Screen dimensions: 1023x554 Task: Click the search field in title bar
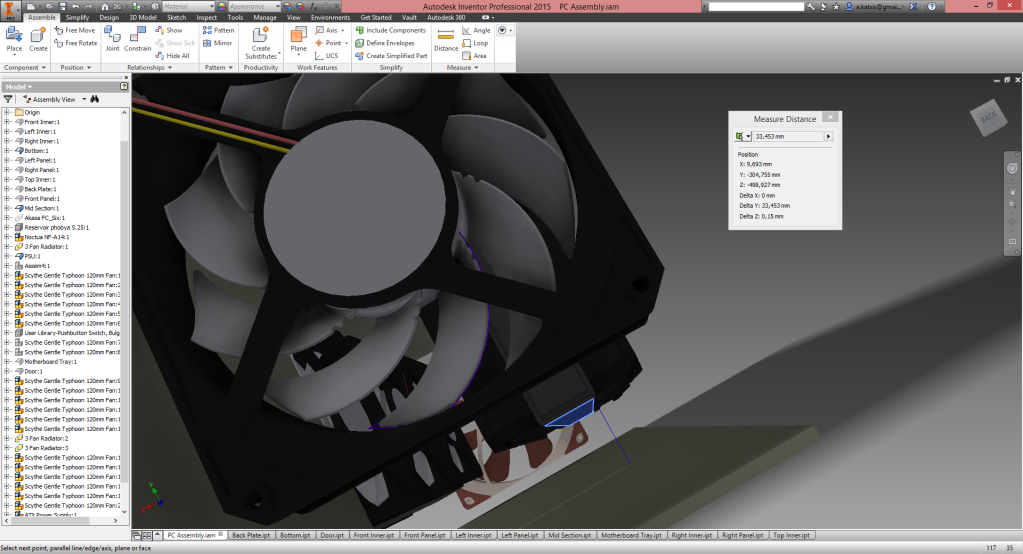pos(756,6)
